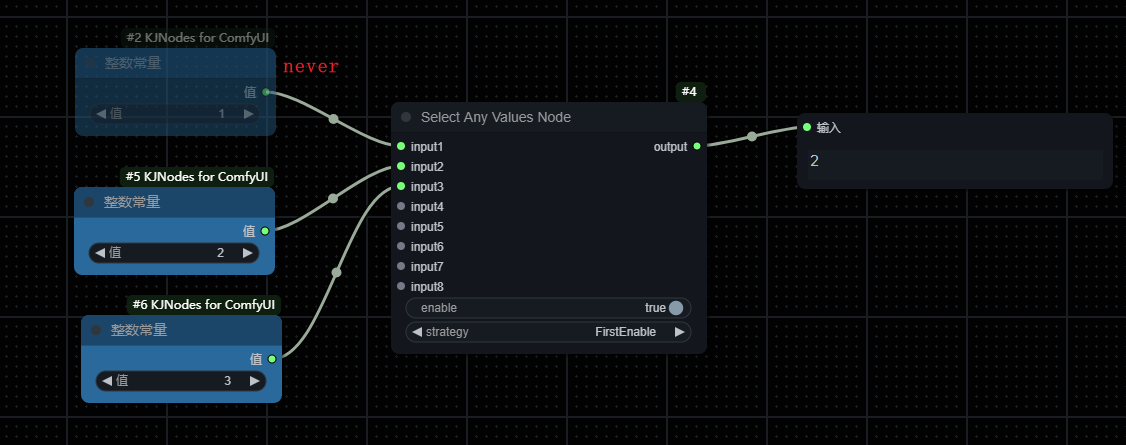The width and height of the screenshot is (1126, 445).
Task: Click the input8 connection socket
Action: 401,286
